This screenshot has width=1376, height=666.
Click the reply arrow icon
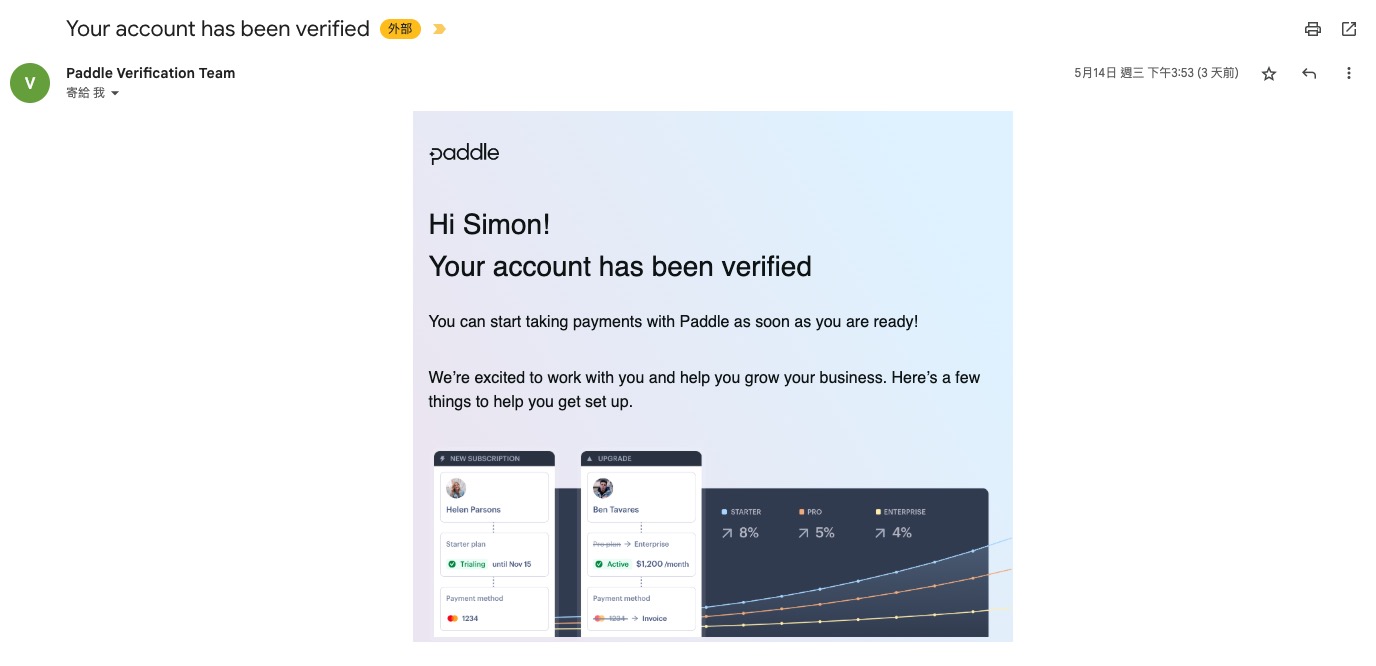(1309, 73)
